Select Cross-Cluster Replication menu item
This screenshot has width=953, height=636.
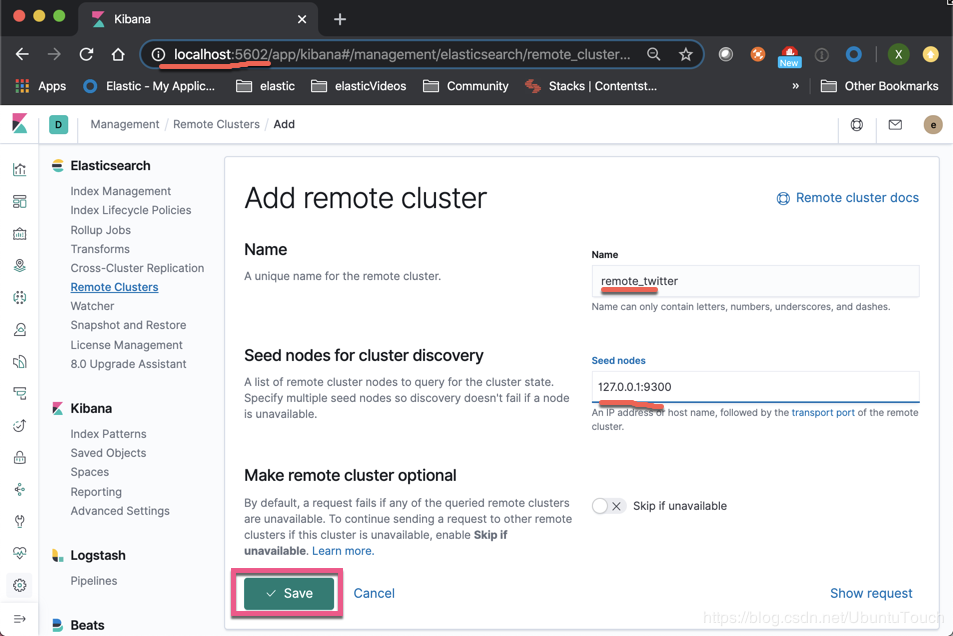coord(137,268)
